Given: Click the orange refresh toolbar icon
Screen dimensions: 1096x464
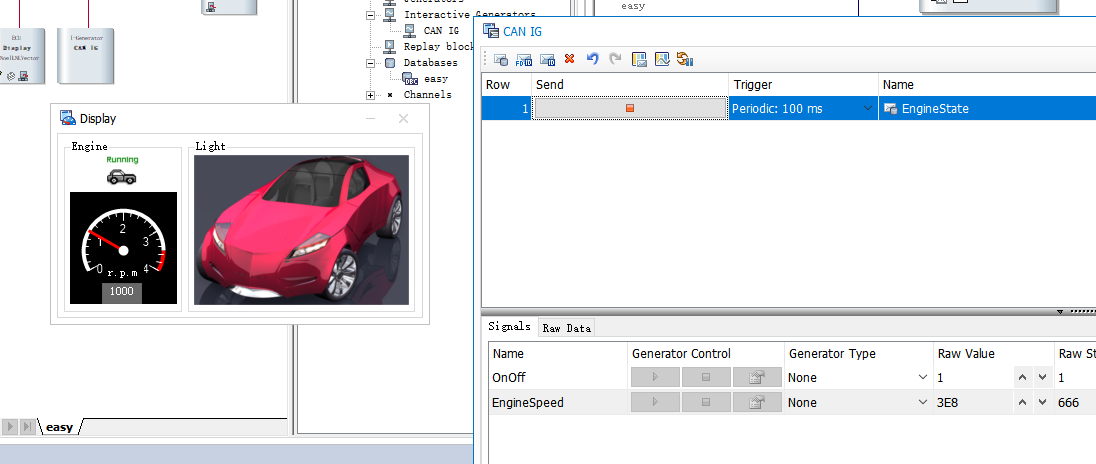Looking at the screenshot, I should click(x=684, y=59).
